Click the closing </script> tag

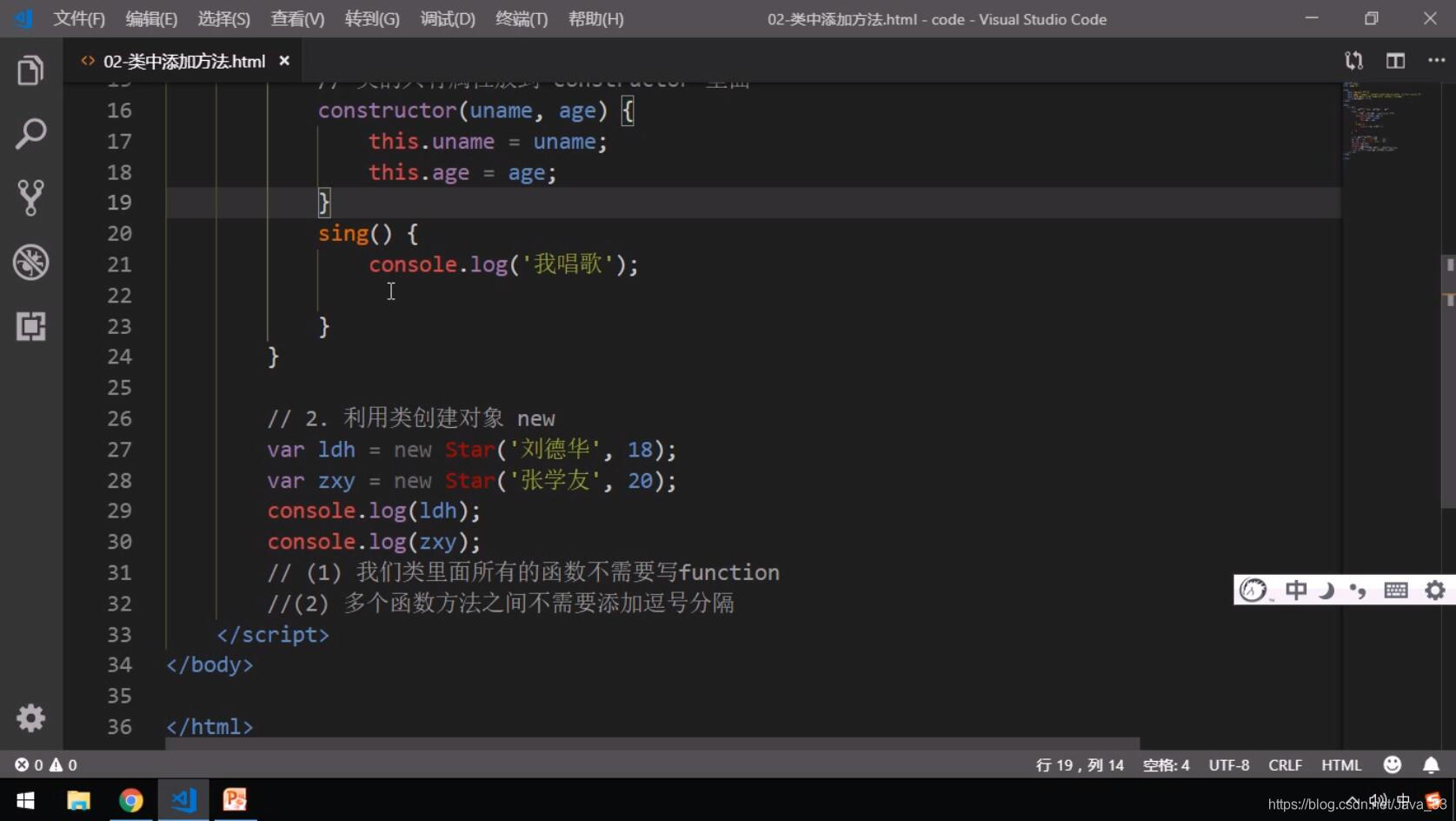273,634
